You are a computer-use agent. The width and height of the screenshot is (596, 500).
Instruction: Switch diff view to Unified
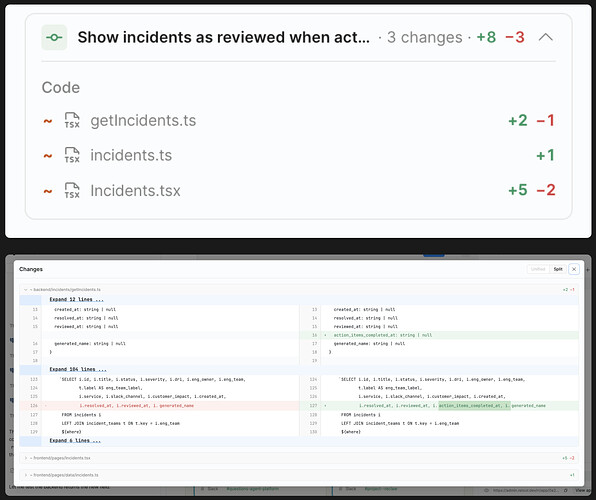pos(538,269)
